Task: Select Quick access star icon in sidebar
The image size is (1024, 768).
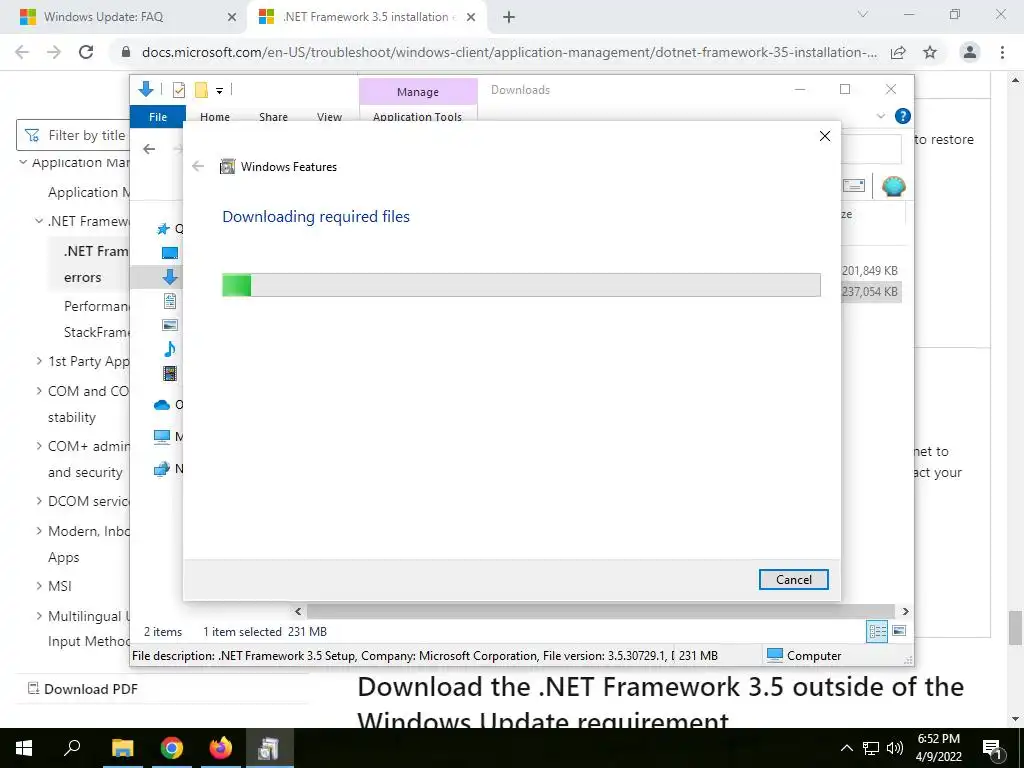Action: (163, 229)
